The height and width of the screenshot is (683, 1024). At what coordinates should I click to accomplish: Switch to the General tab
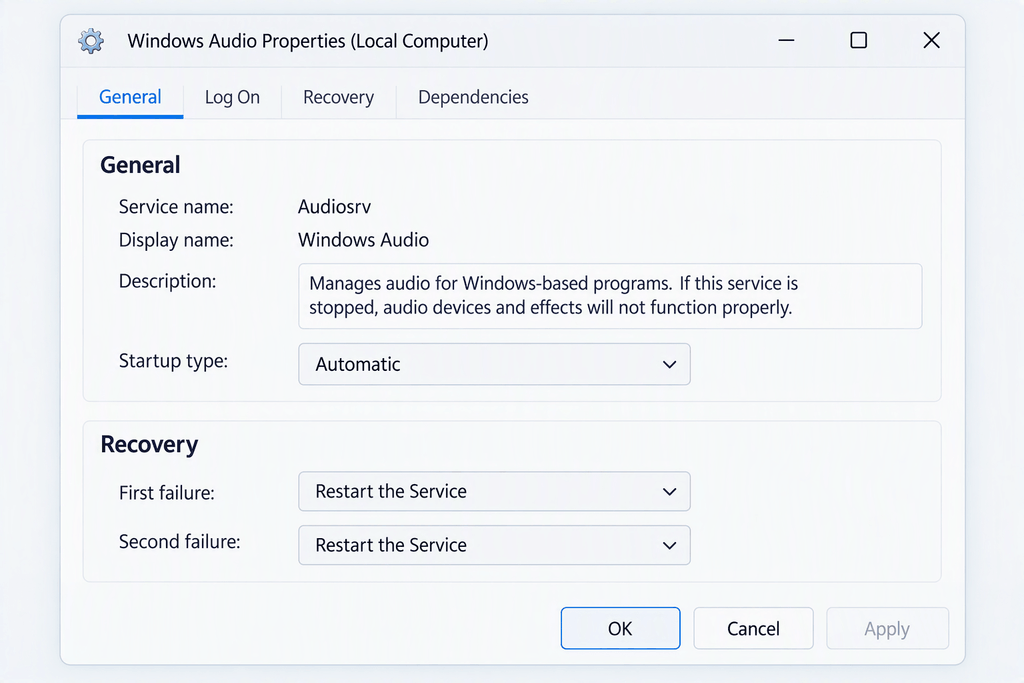130,97
